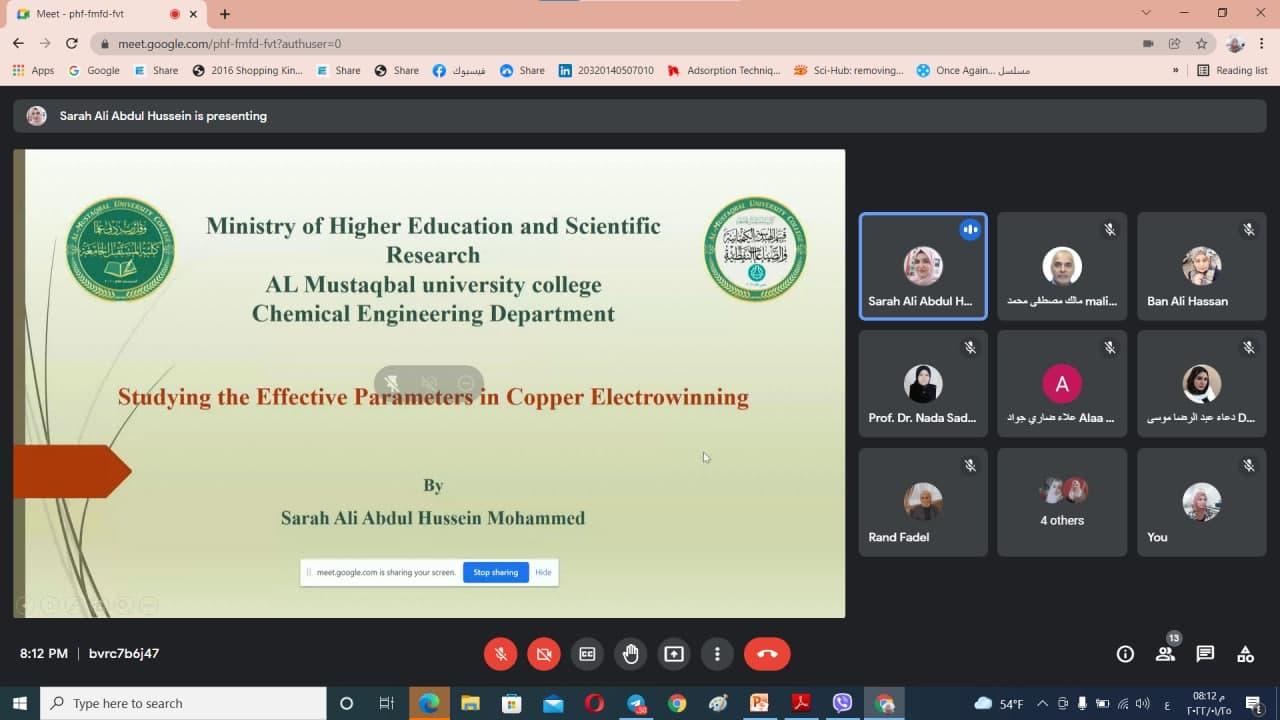This screenshot has width=1280, height=720.
Task: Open File Explorer from taskbar
Action: (x=470, y=703)
